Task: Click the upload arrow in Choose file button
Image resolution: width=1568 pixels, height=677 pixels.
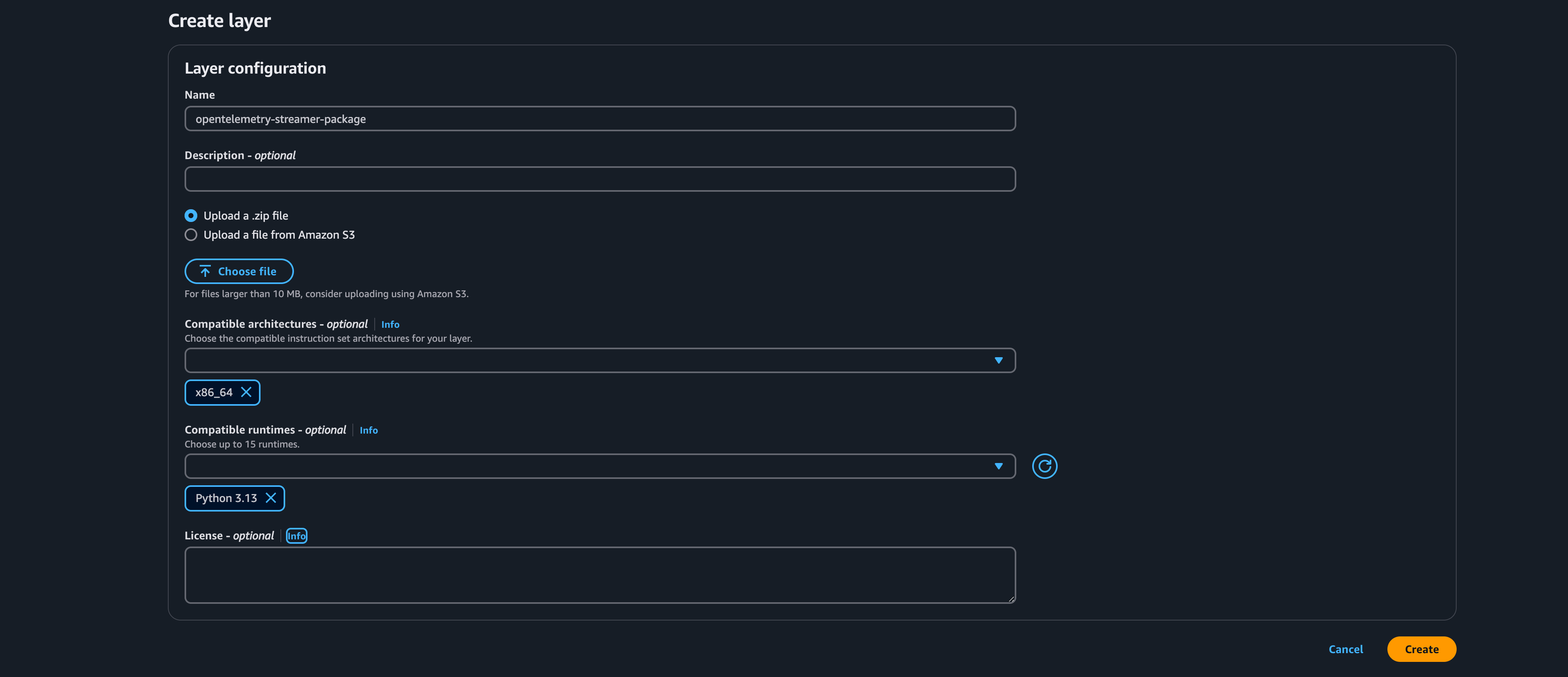Action: click(205, 271)
